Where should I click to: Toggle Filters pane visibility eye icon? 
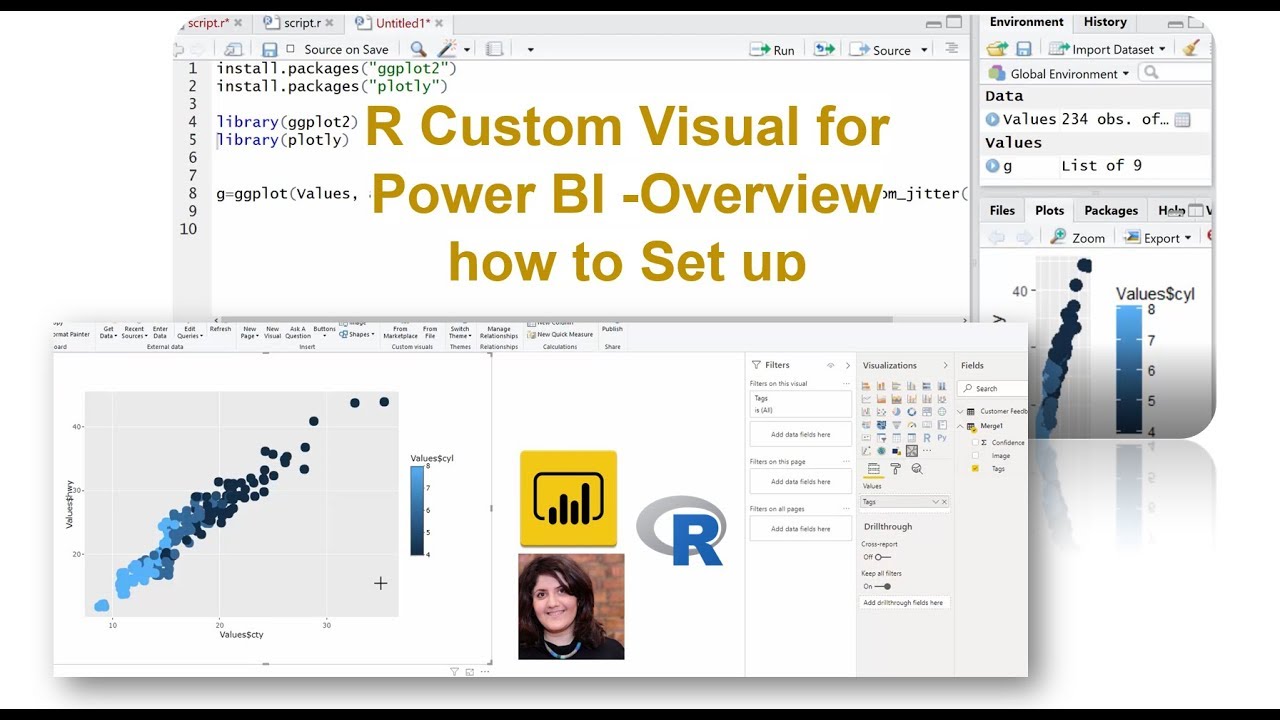(x=830, y=366)
